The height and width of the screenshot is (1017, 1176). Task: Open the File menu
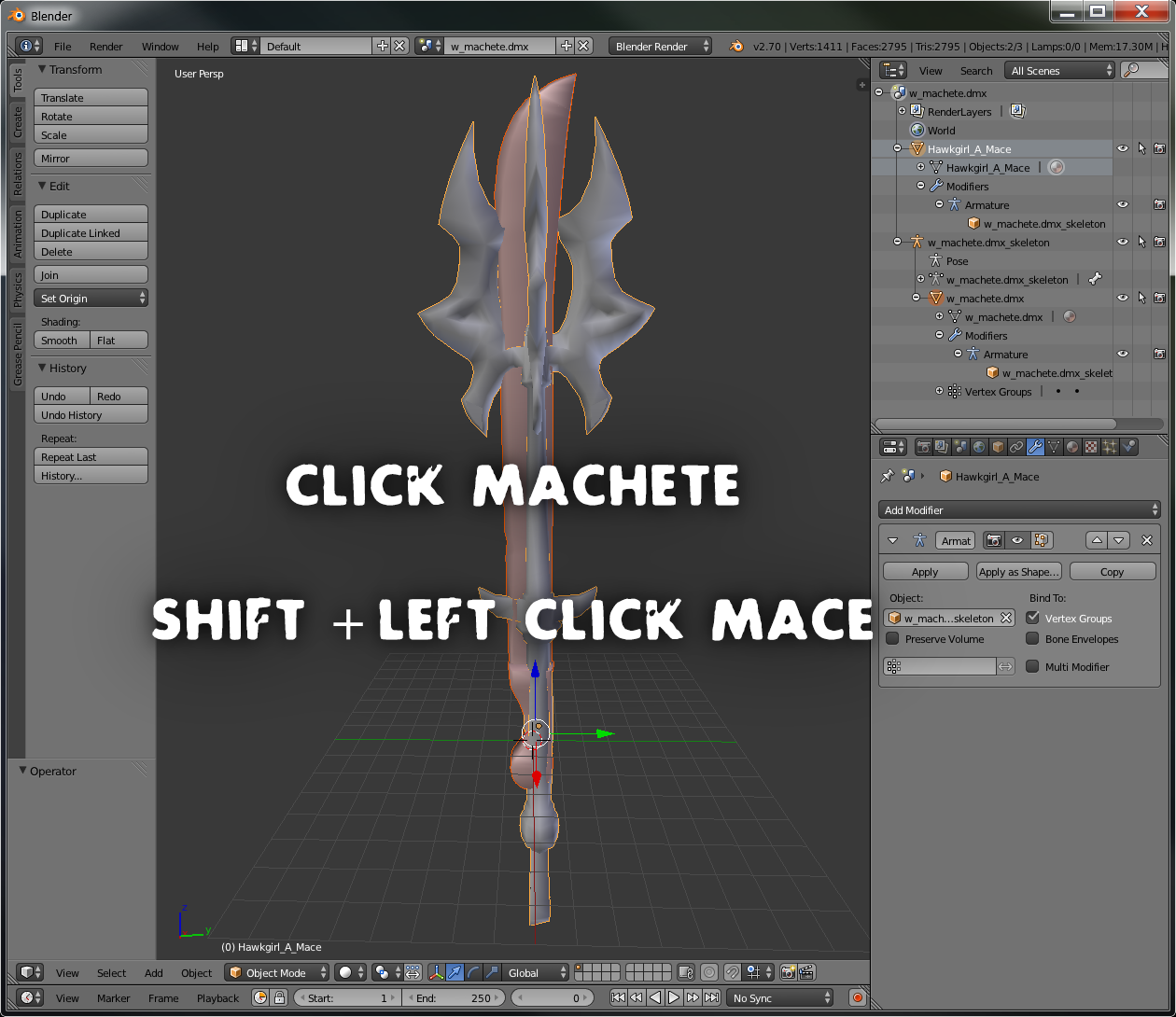[x=63, y=46]
